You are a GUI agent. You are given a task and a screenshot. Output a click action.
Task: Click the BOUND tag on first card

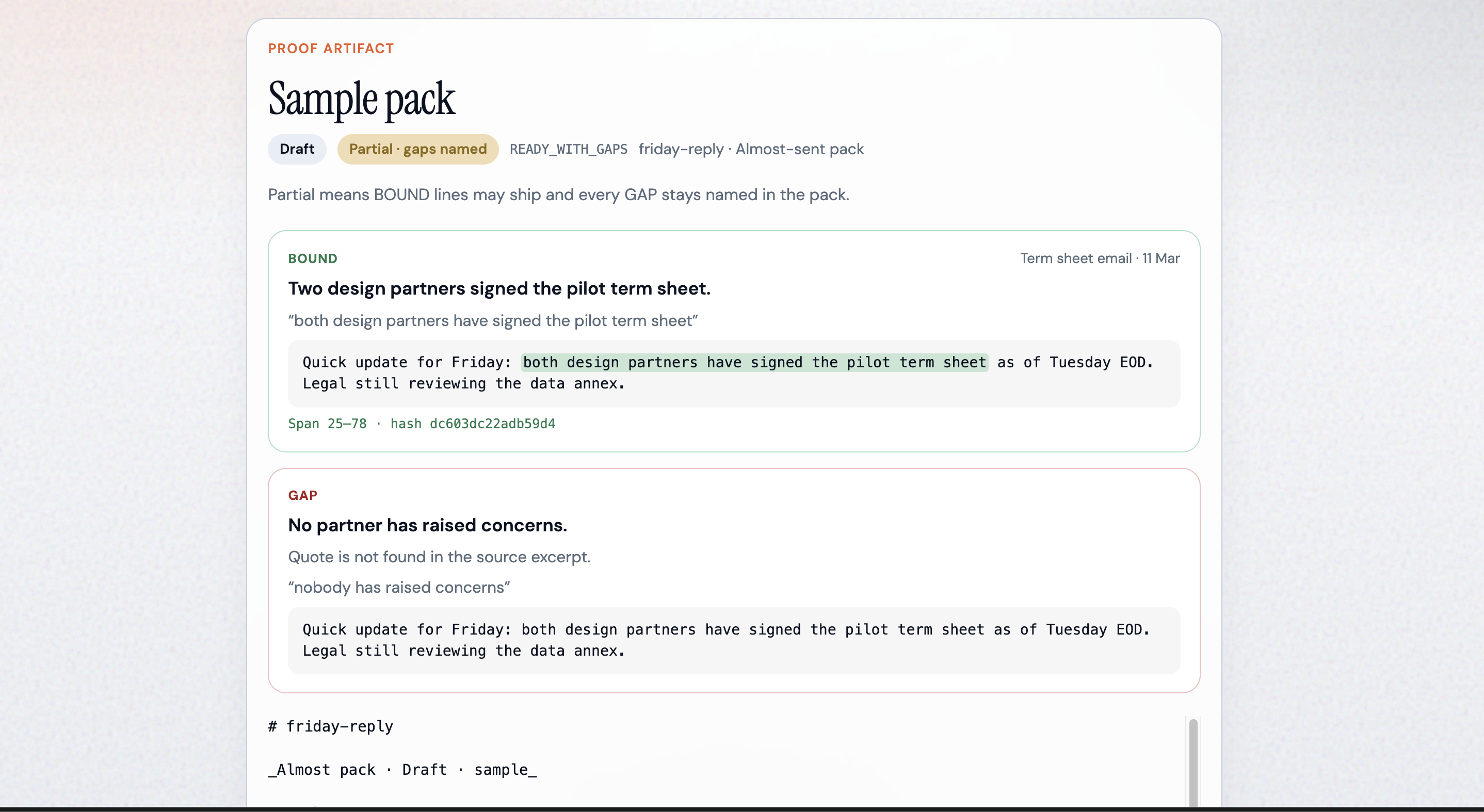coord(313,258)
